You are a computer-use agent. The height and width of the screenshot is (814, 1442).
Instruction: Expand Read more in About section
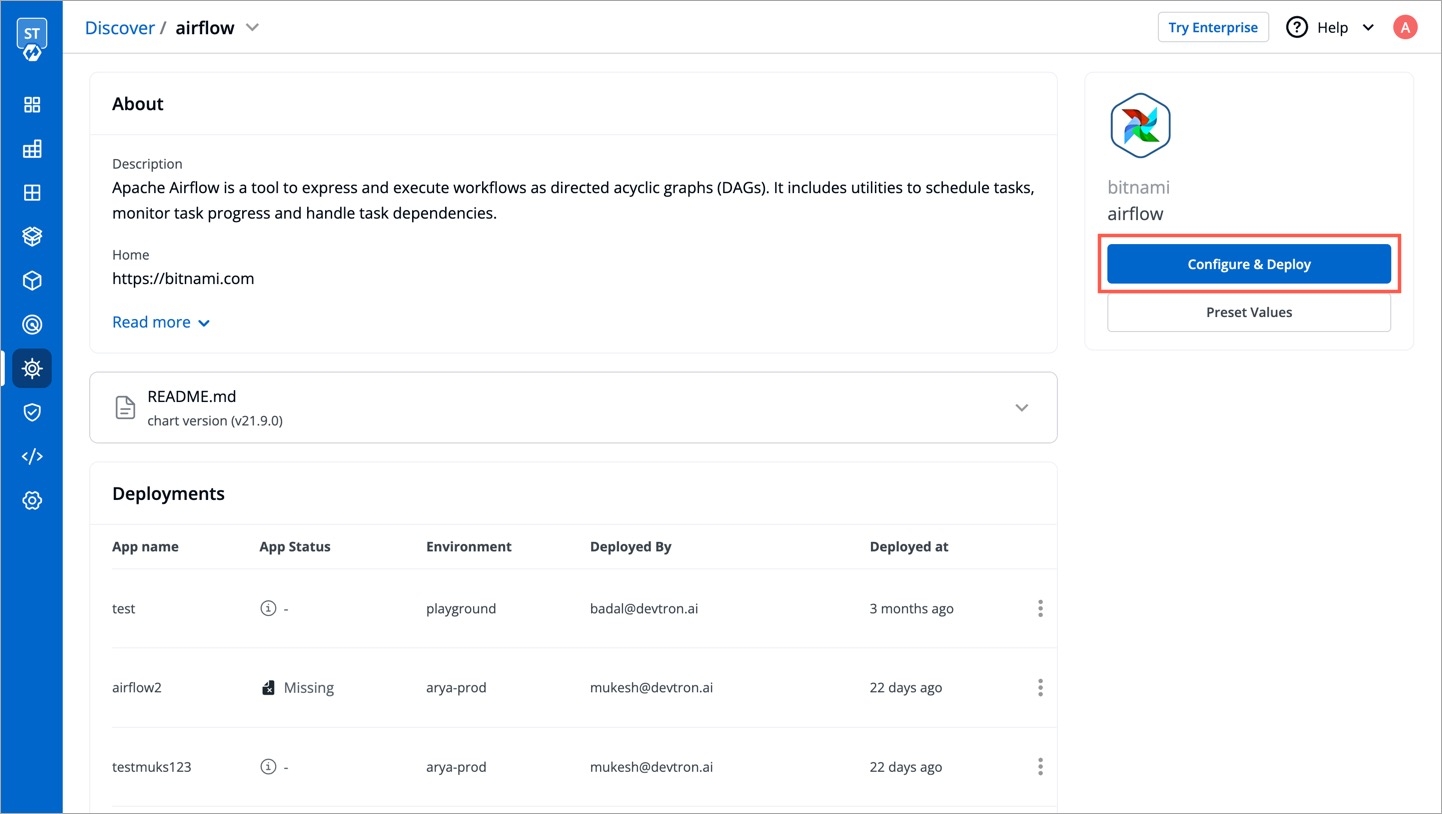[x=161, y=322]
